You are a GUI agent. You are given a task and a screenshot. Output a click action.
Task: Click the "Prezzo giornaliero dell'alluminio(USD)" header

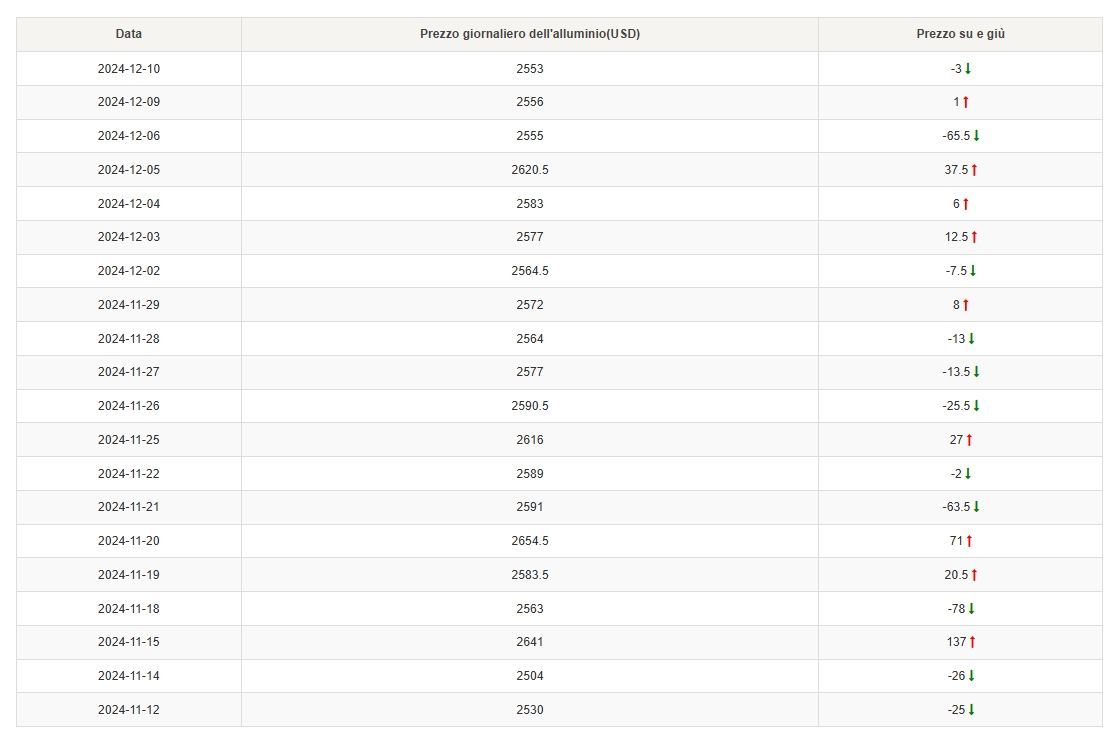(529, 34)
